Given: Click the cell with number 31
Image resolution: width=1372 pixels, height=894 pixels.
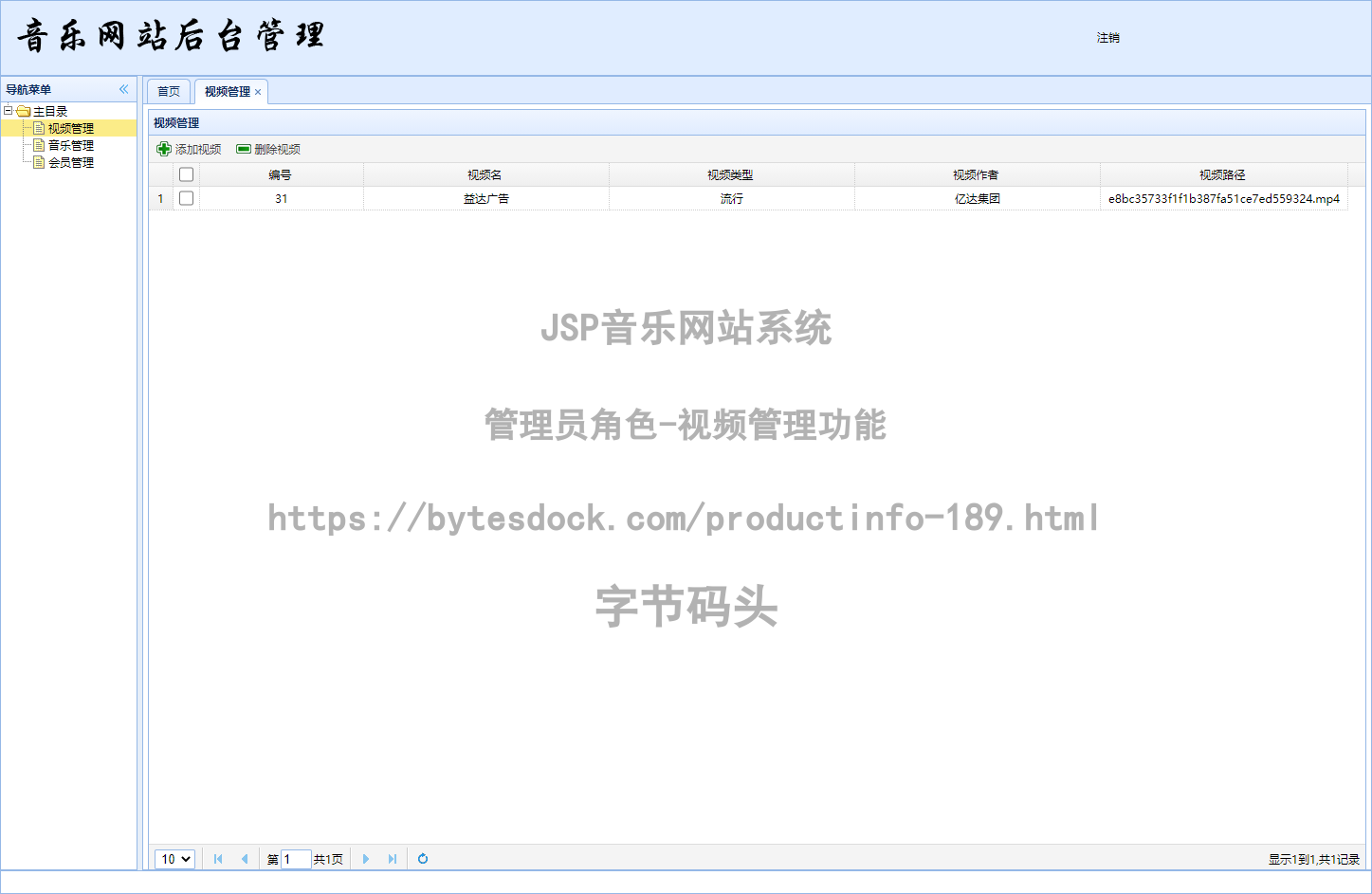Looking at the screenshot, I should pyautogui.click(x=282, y=198).
